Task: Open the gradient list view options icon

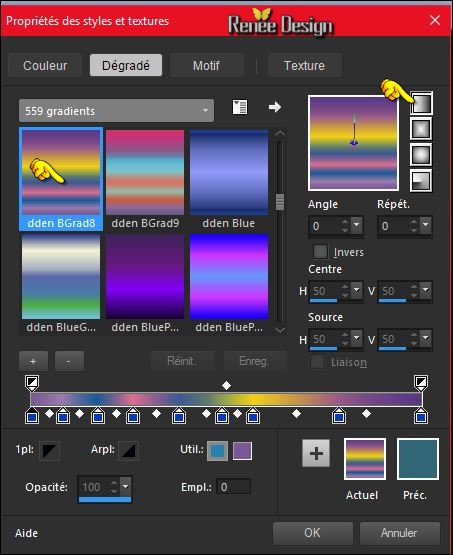Action: 240,107
